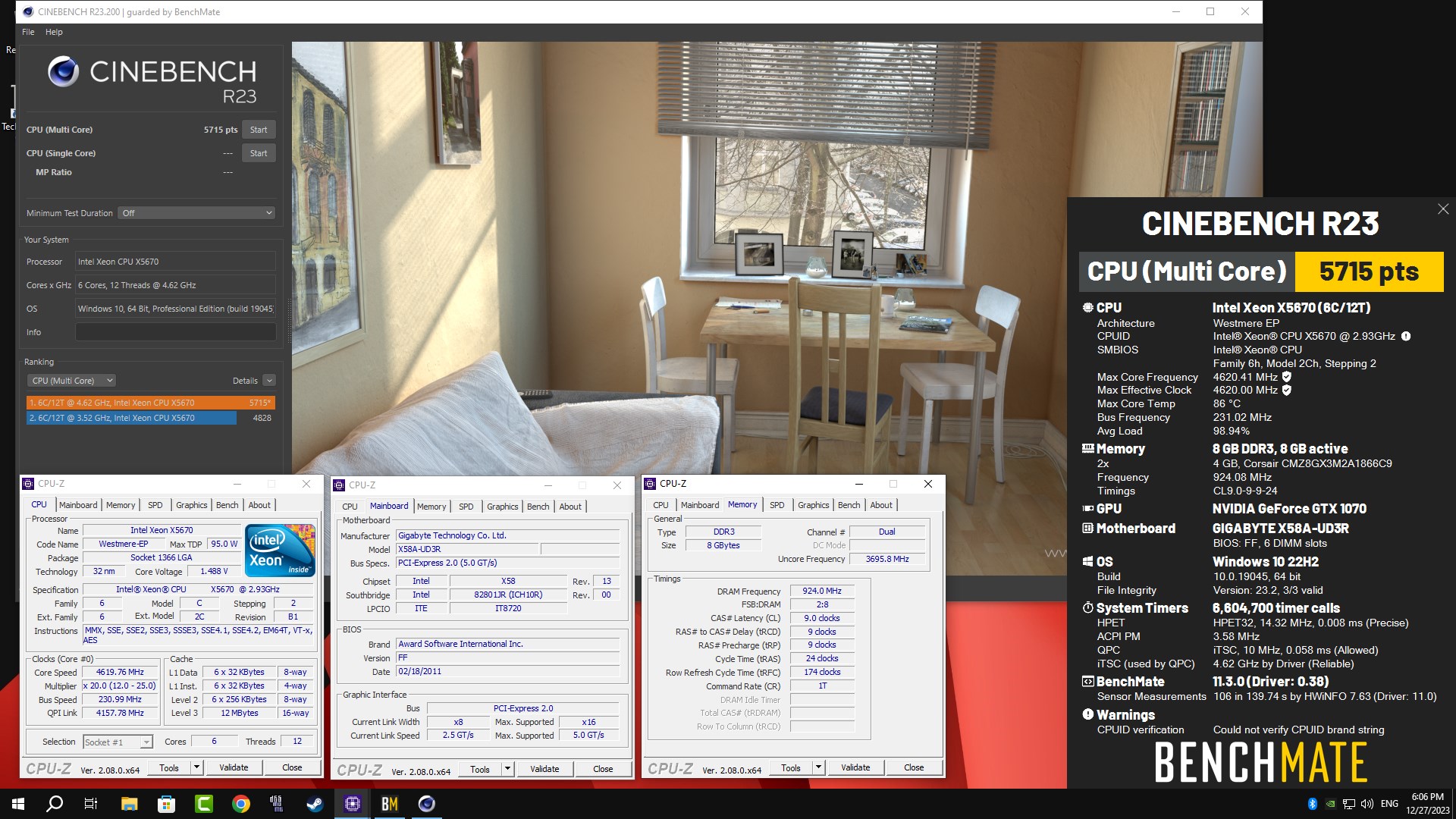The height and width of the screenshot is (819, 1456).
Task: Switch to Cinebench taskbar icon
Action: [426, 804]
